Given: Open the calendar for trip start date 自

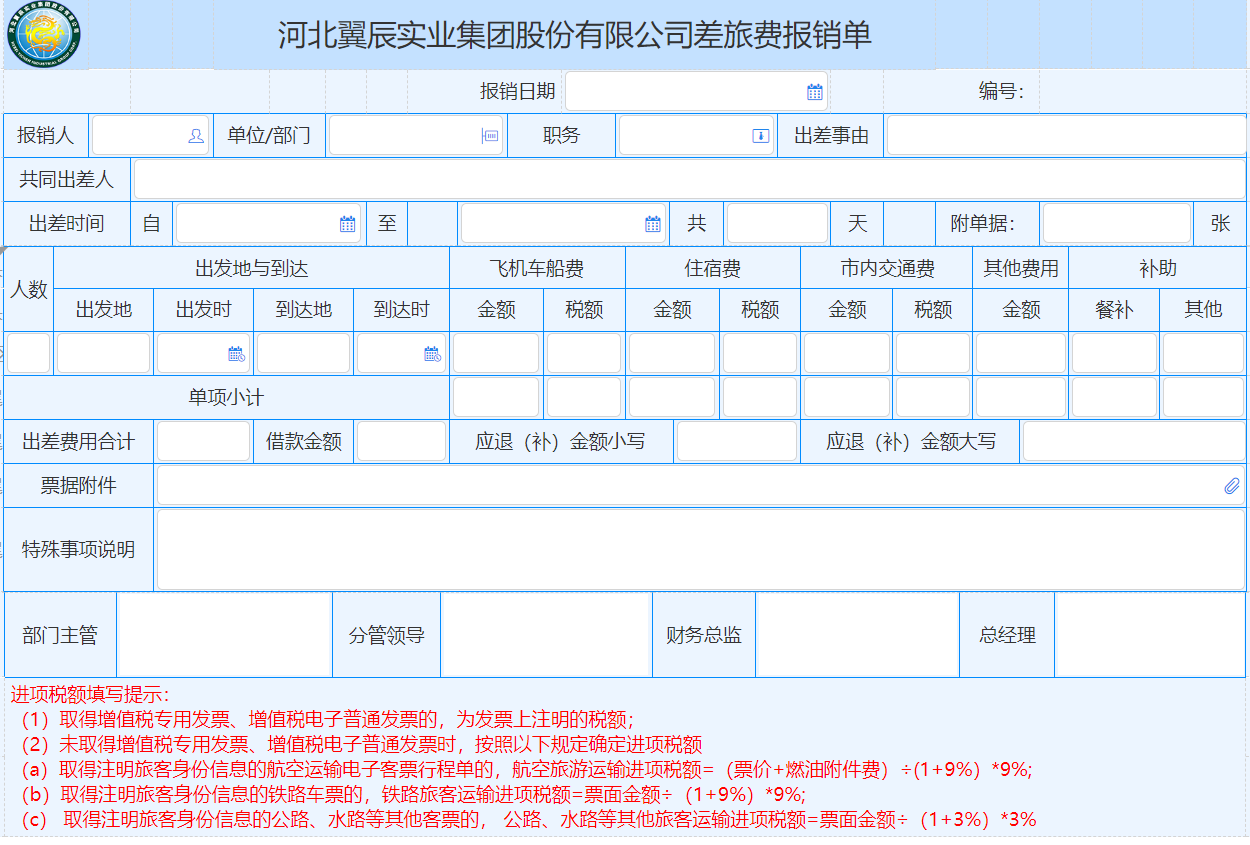Looking at the screenshot, I should pos(347,224).
